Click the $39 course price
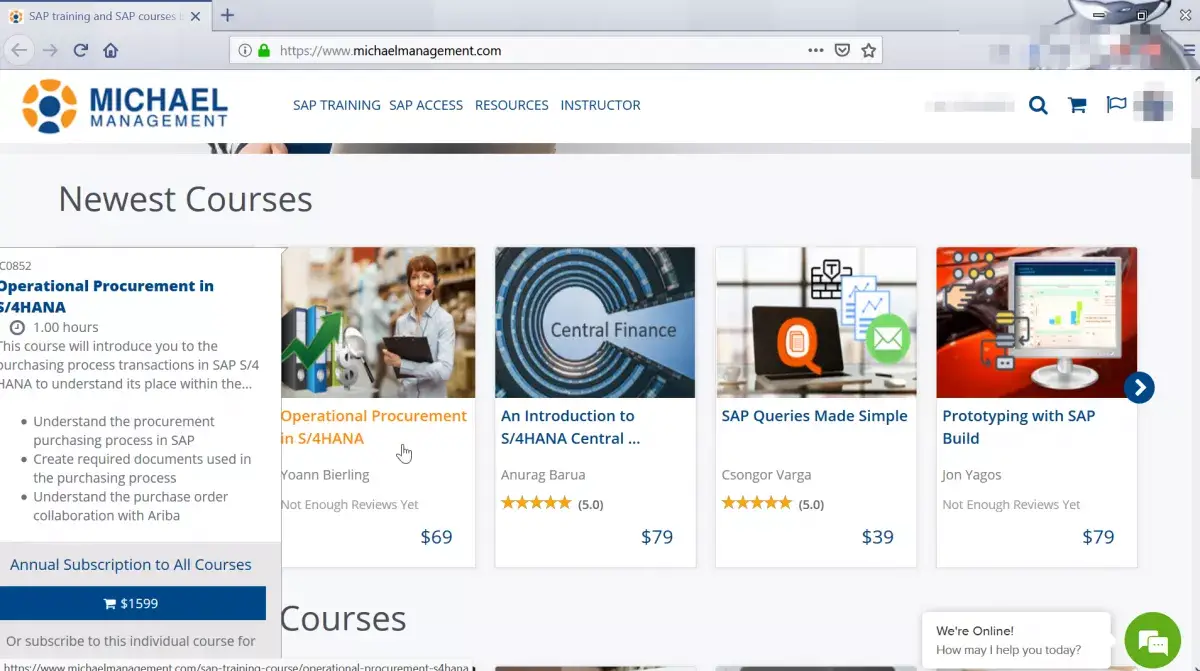Viewport: 1200px width, 671px height. 877,537
